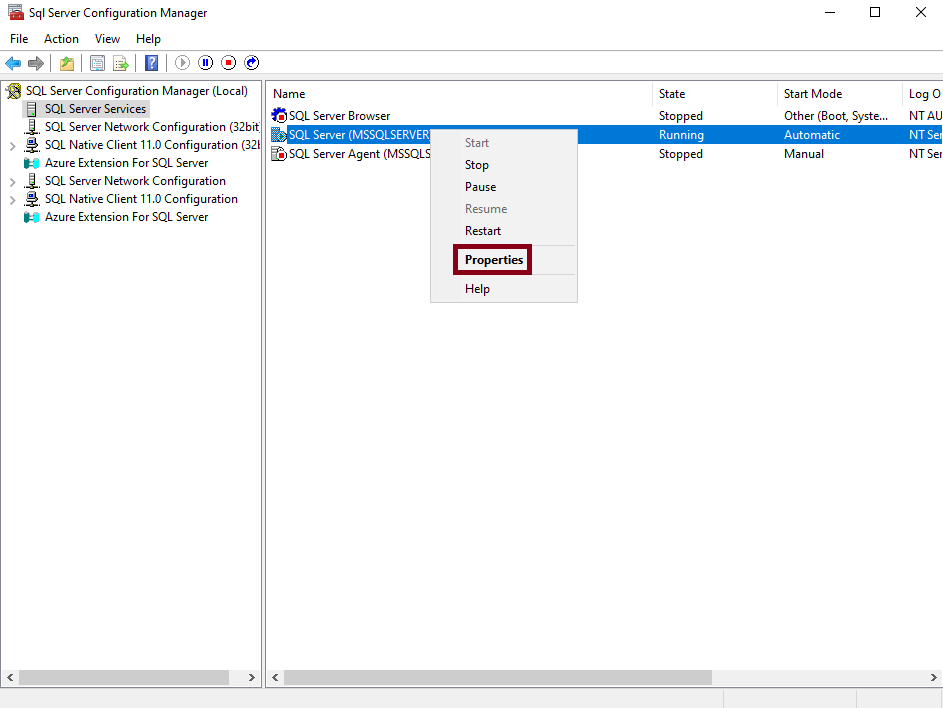The height and width of the screenshot is (708, 943).
Task: Open the Action menu
Action: click(x=61, y=38)
